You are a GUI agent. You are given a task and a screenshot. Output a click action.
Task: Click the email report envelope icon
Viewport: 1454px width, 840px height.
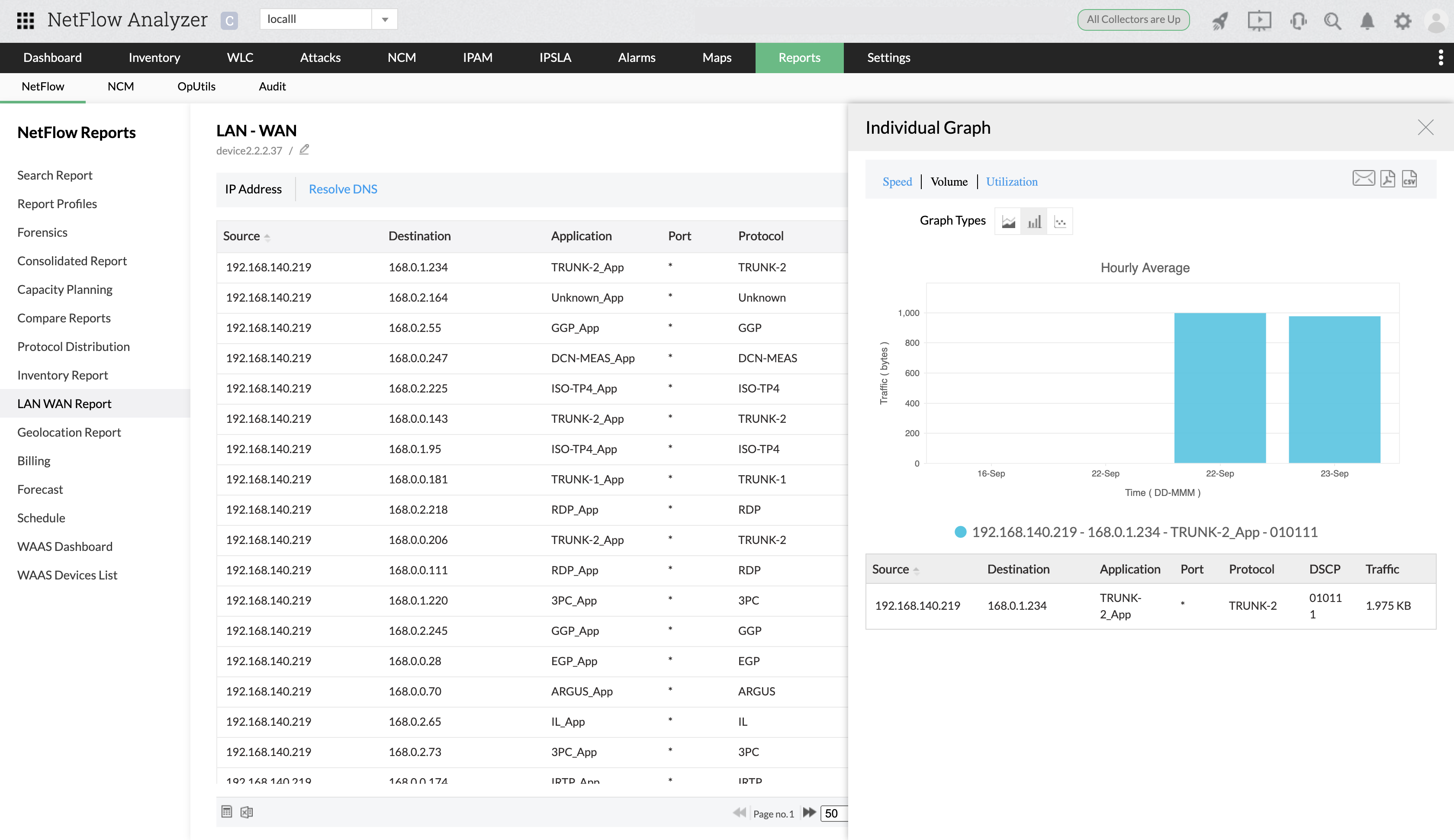click(1363, 179)
